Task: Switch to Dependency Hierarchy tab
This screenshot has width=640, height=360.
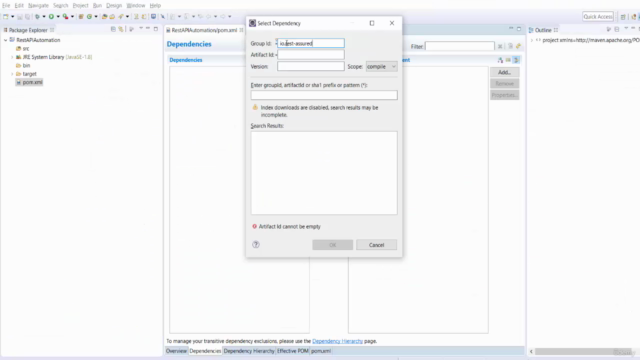Action: click(x=249, y=351)
